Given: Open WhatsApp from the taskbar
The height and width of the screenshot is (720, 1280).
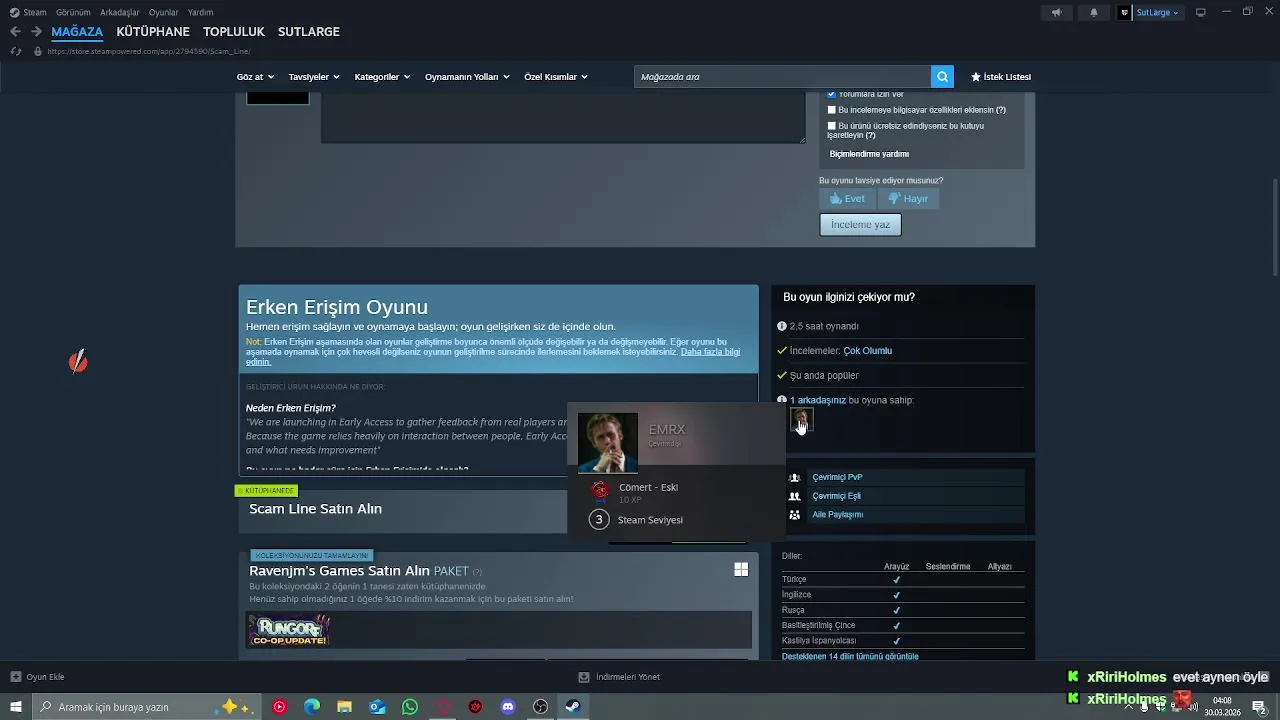Looking at the screenshot, I should tap(410, 707).
